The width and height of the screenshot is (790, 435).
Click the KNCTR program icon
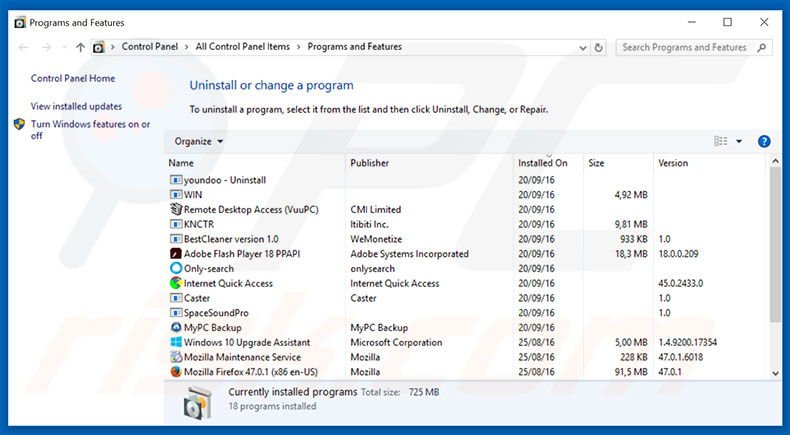(x=176, y=224)
